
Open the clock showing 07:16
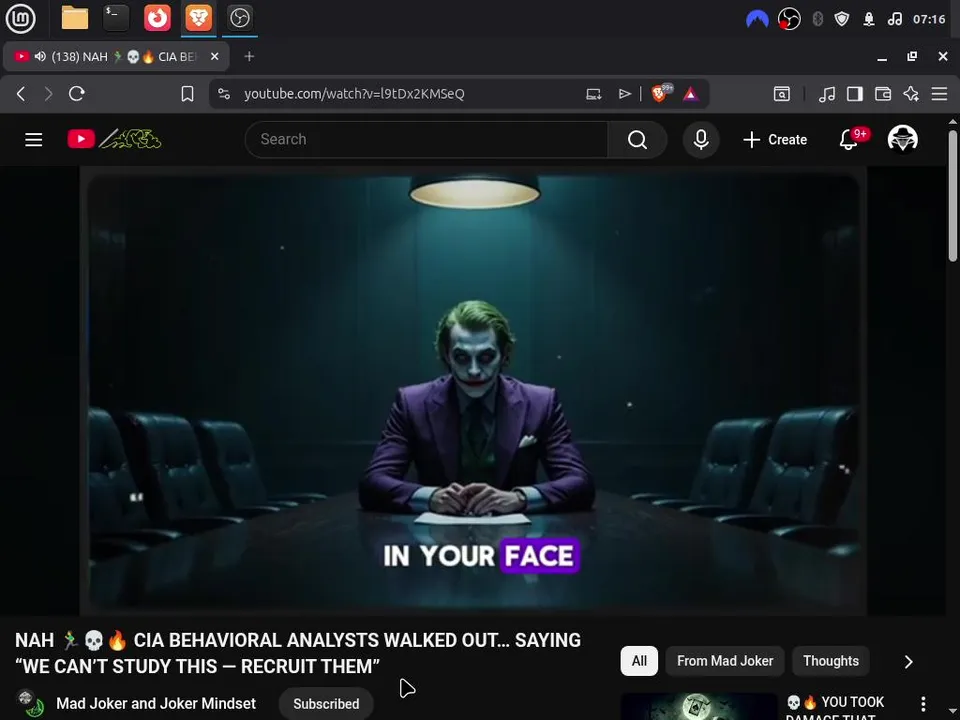click(929, 19)
